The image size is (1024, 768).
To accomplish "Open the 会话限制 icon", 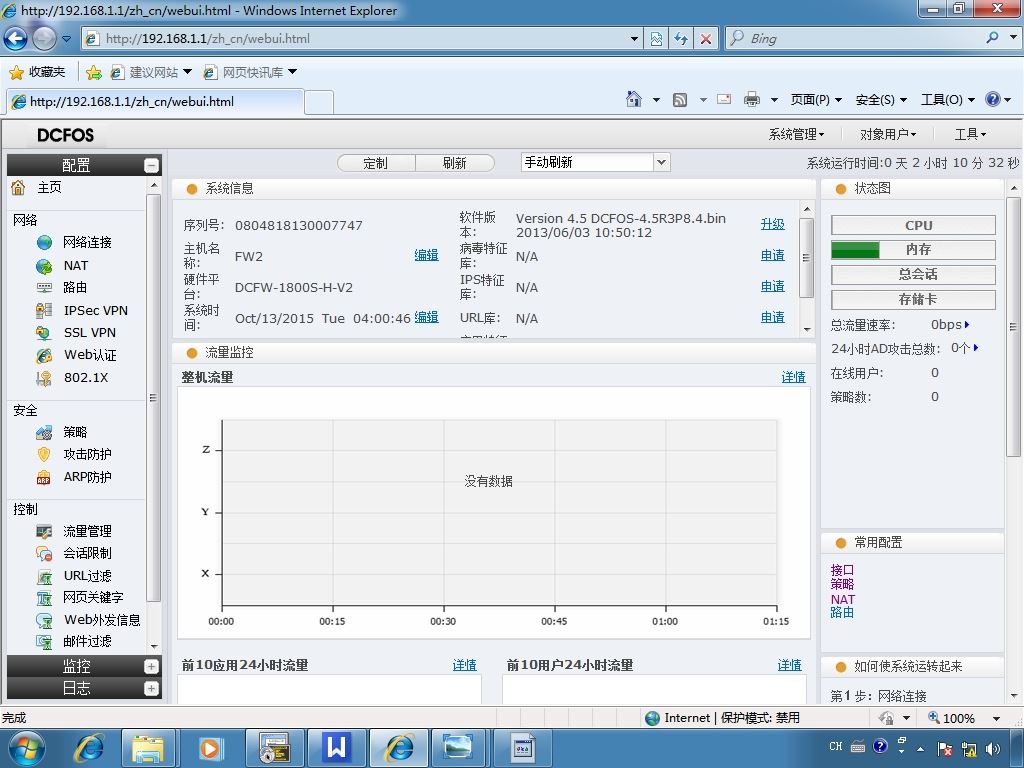I will (x=44, y=553).
